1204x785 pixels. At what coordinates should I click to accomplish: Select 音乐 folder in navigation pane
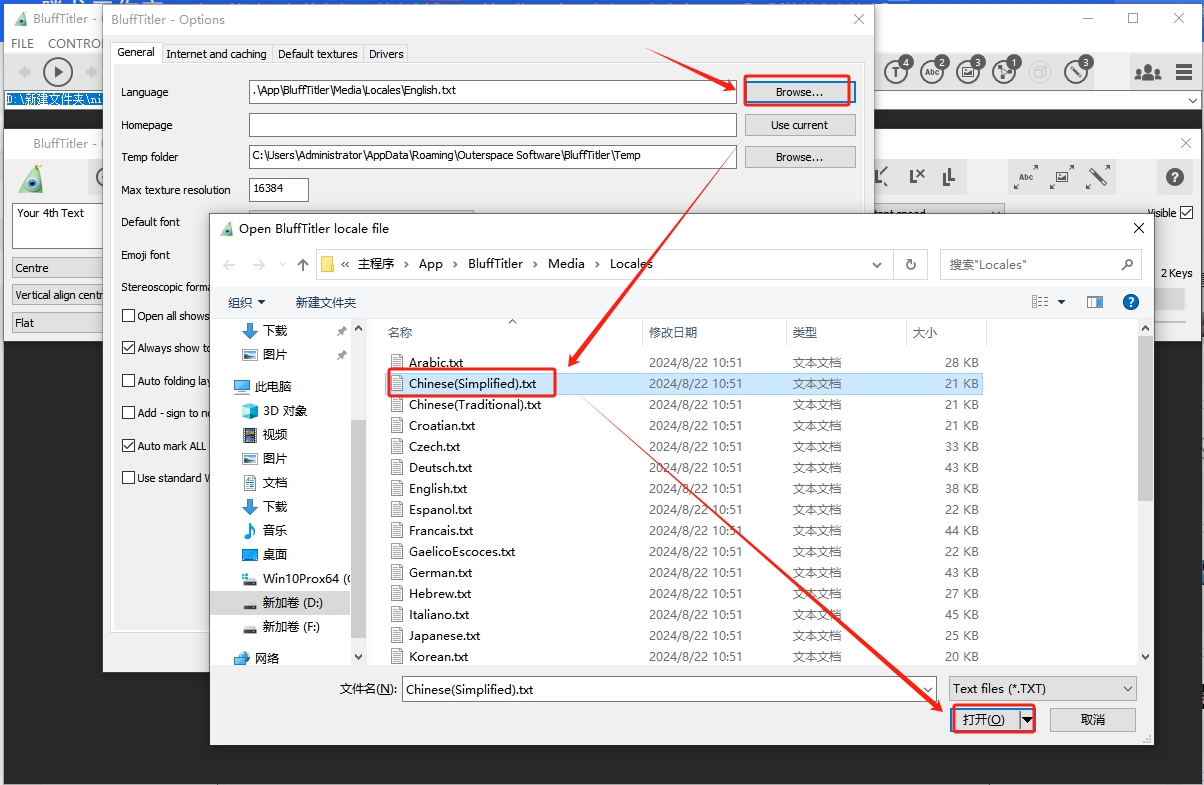point(274,530)
